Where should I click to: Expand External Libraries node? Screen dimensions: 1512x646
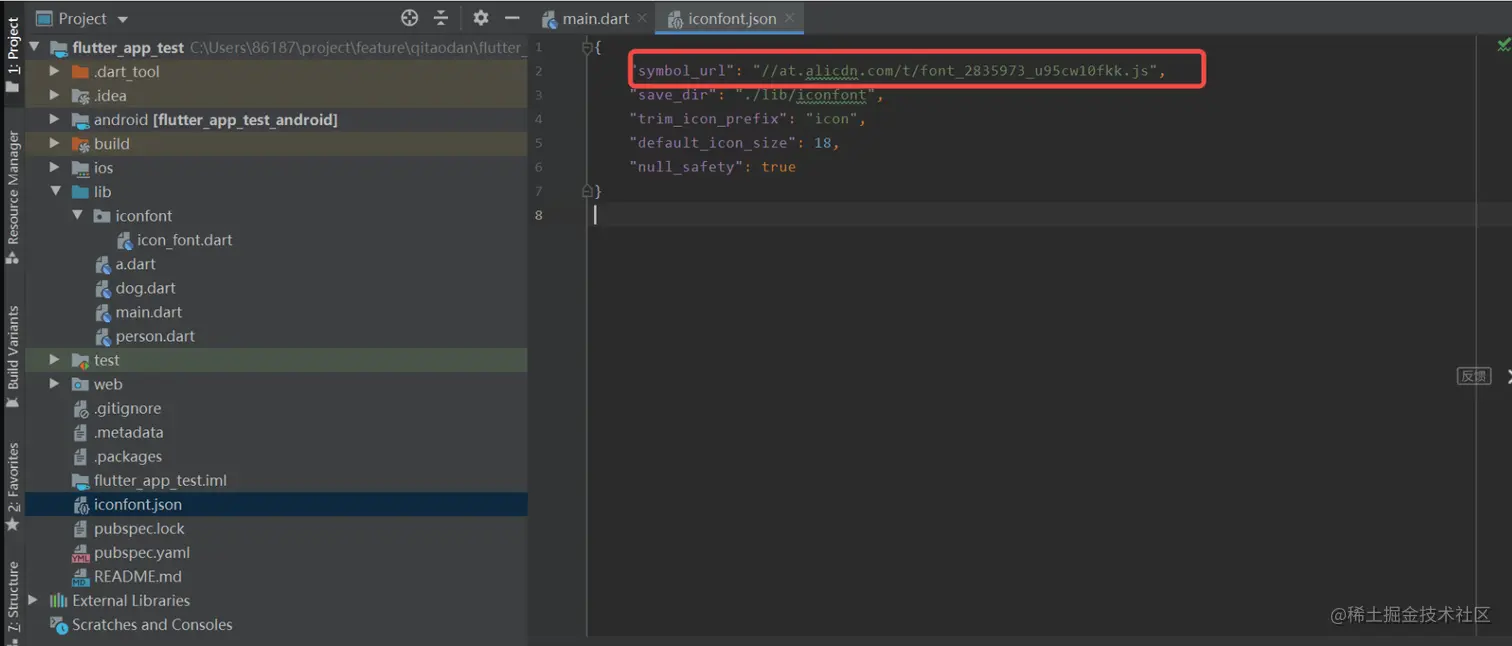click(x=33, y=600)
